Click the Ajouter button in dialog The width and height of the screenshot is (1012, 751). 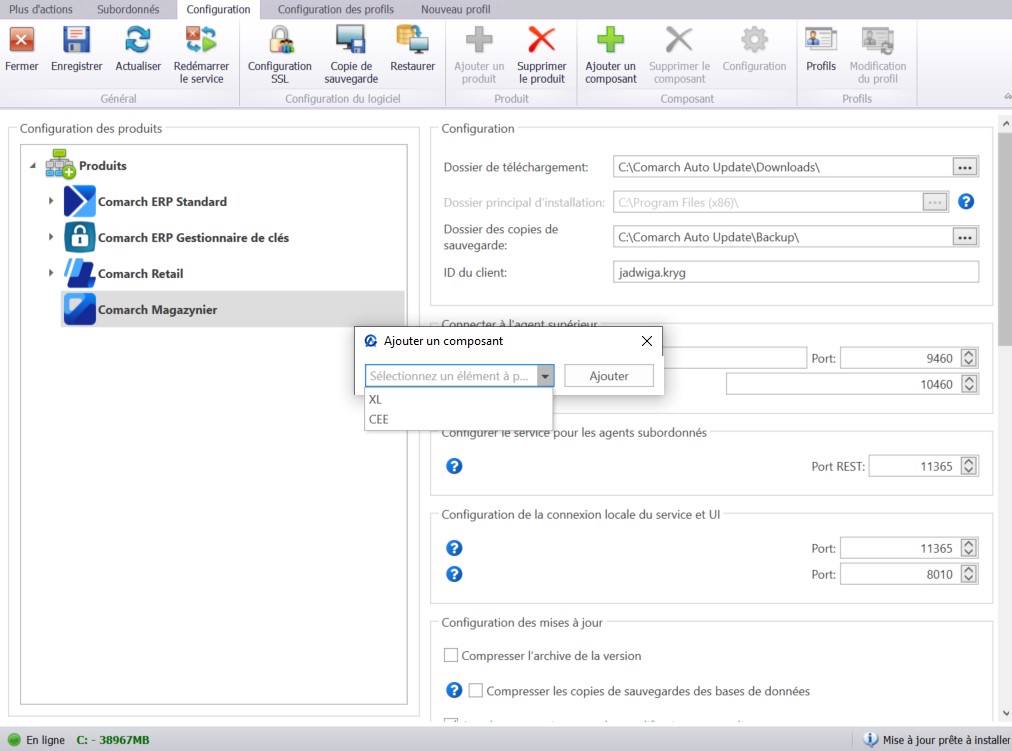(609, 376)
